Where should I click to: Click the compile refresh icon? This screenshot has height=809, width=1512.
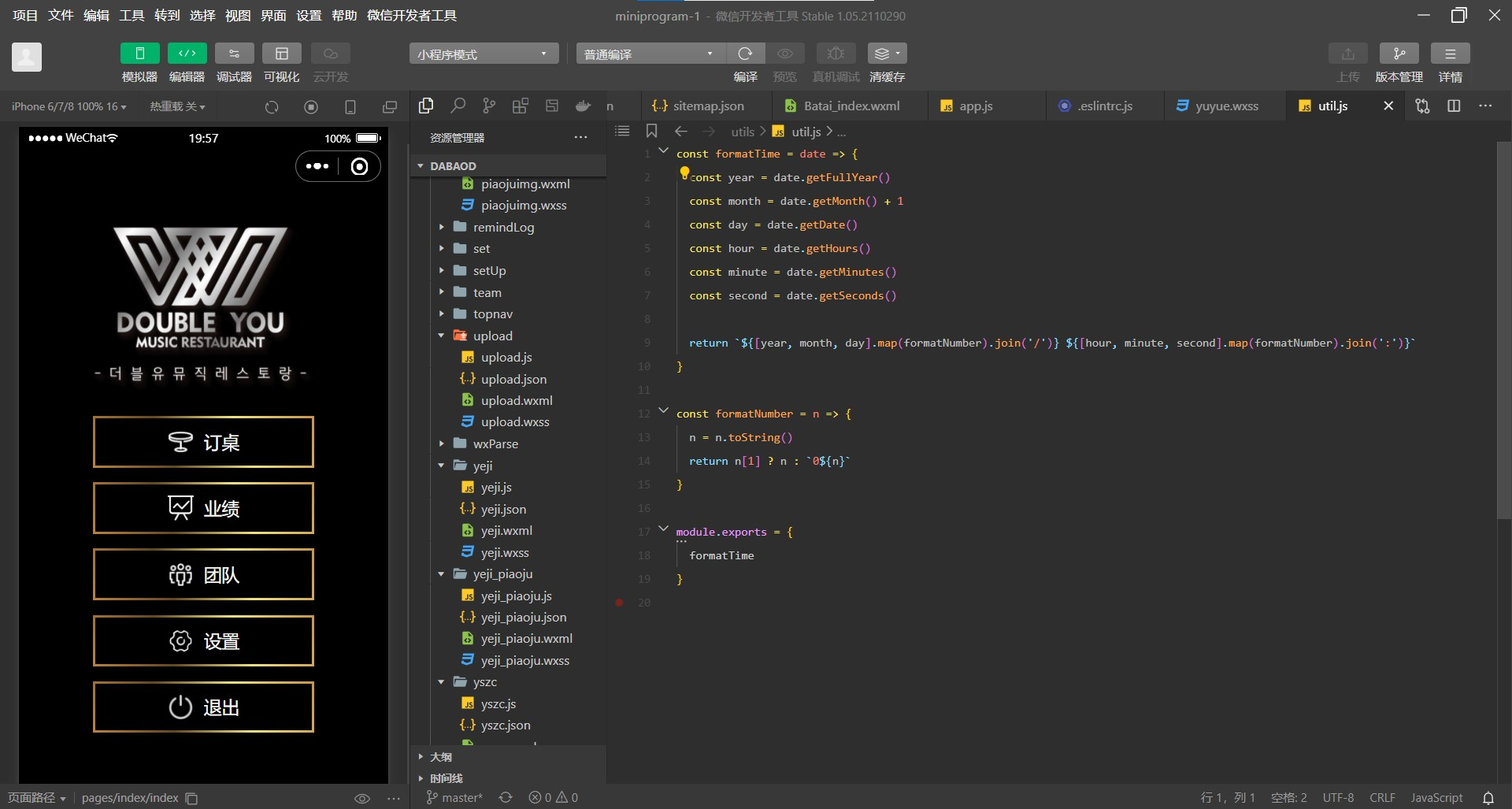(x=745, y=54)
